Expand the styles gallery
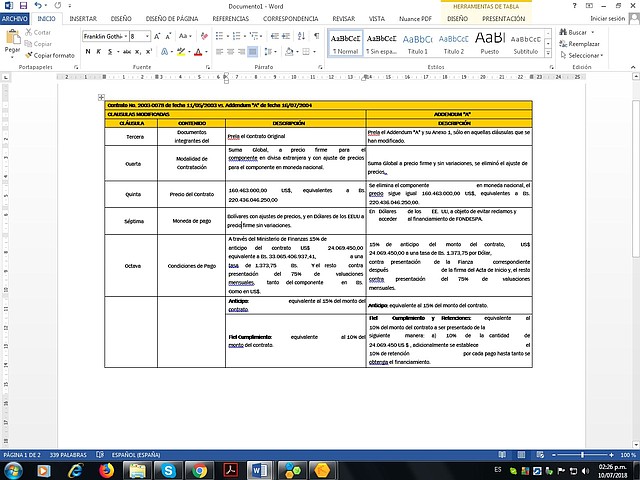Viewport: 640px width, 480px height. (x=548, y=53)
